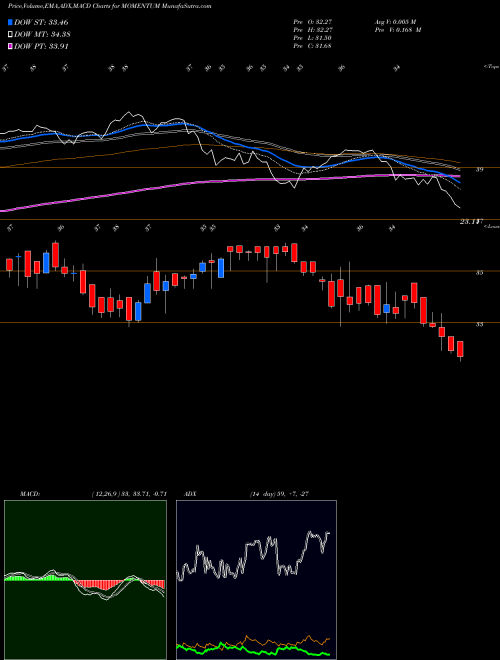Click the green DI line in ADX chart

253,649
